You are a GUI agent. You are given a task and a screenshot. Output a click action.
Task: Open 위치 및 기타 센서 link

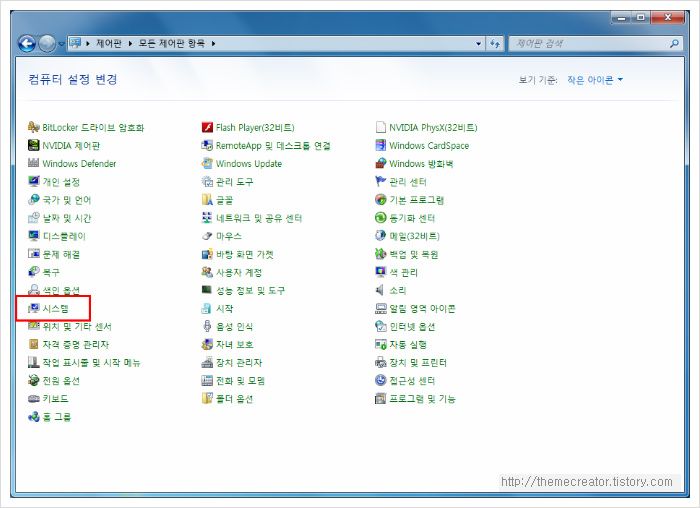click(x=77, y=326)
